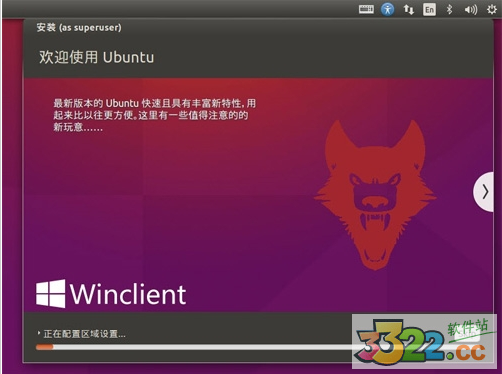The image size is (502, 374).
Task: Open the system gear menu
Action: tap(491, 9)
